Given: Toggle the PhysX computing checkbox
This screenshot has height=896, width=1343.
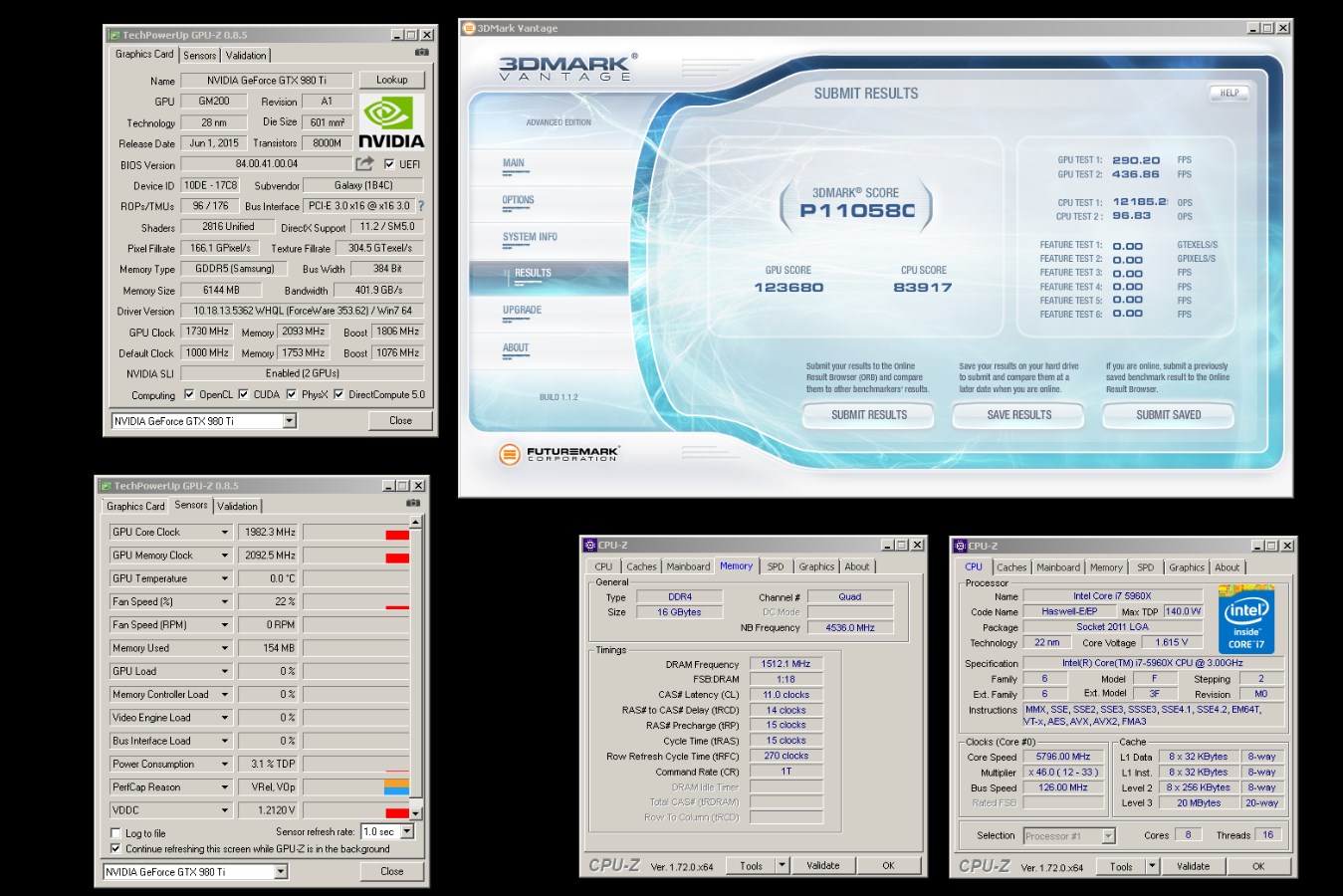Looking at the screenshot, I should click(291, 394).
